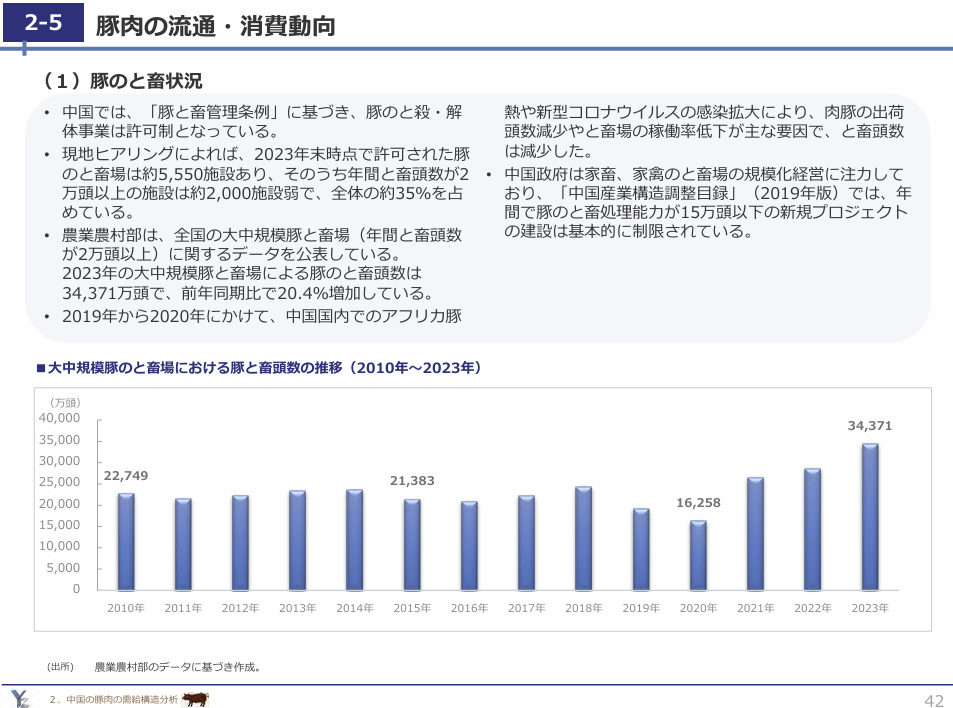Click y-axis value 15,000
The image size is (953, 708).
[60, 525]
